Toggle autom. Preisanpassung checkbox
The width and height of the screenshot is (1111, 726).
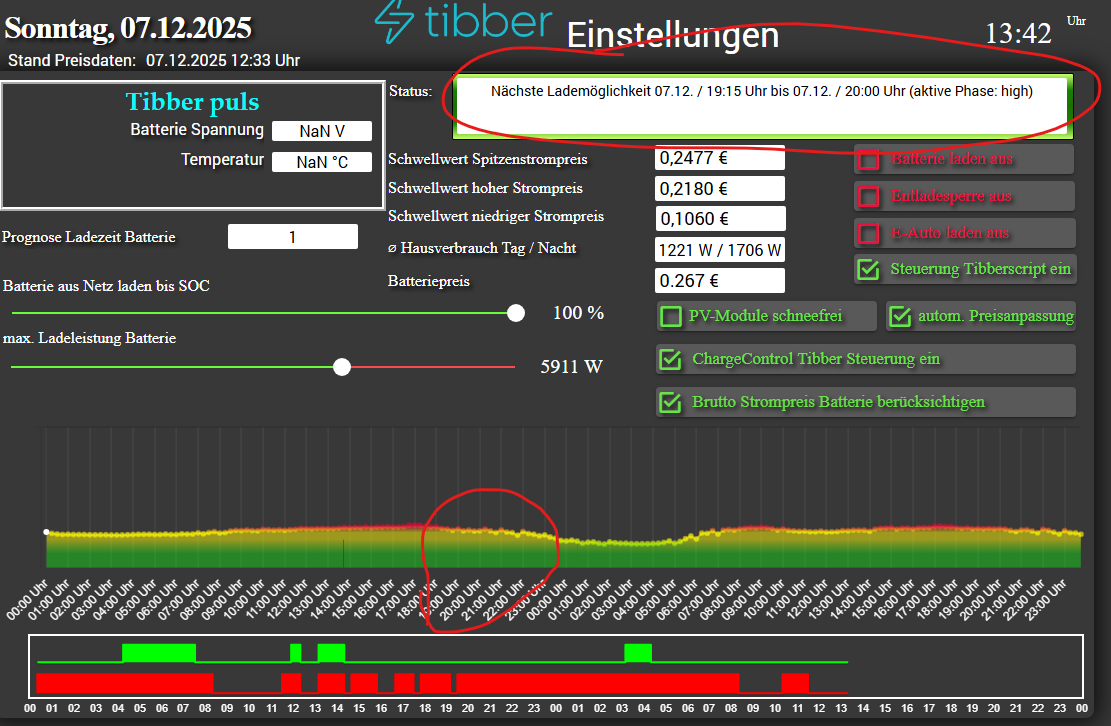(900, 316)
